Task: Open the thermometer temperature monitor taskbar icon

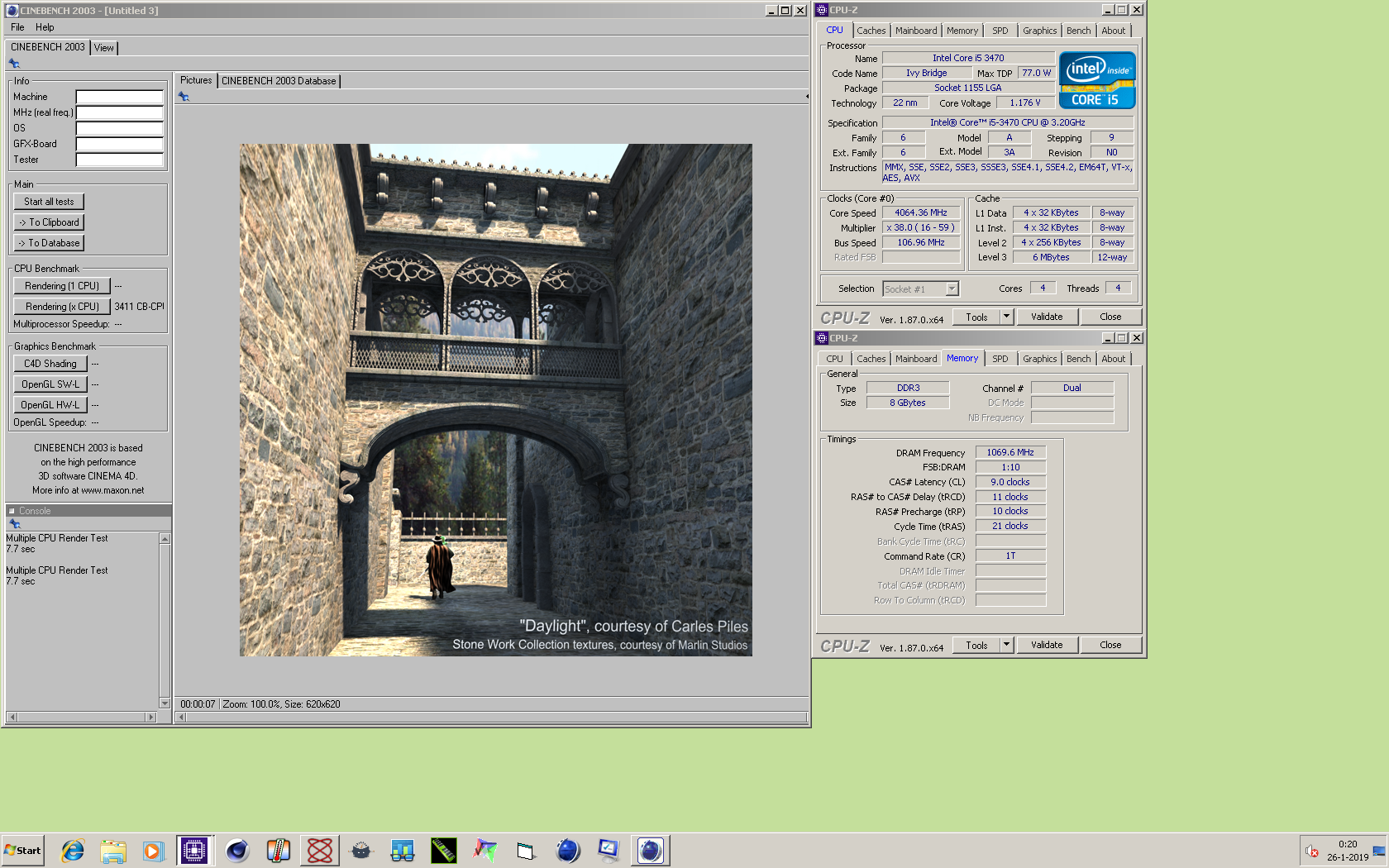Action: click(279, 850)
